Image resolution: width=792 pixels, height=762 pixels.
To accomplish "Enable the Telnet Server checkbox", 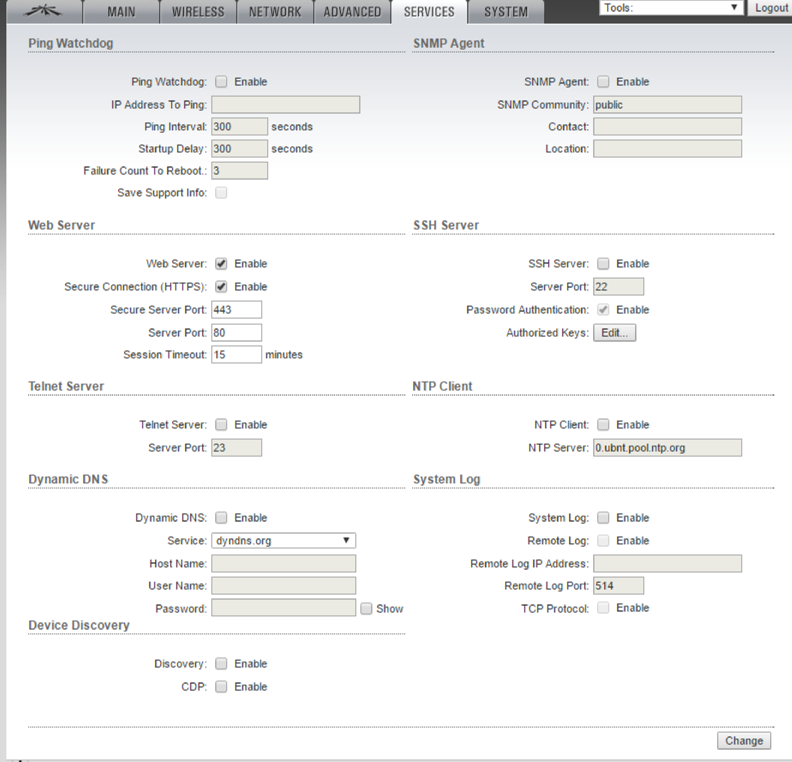I will [x=221, y=424].
